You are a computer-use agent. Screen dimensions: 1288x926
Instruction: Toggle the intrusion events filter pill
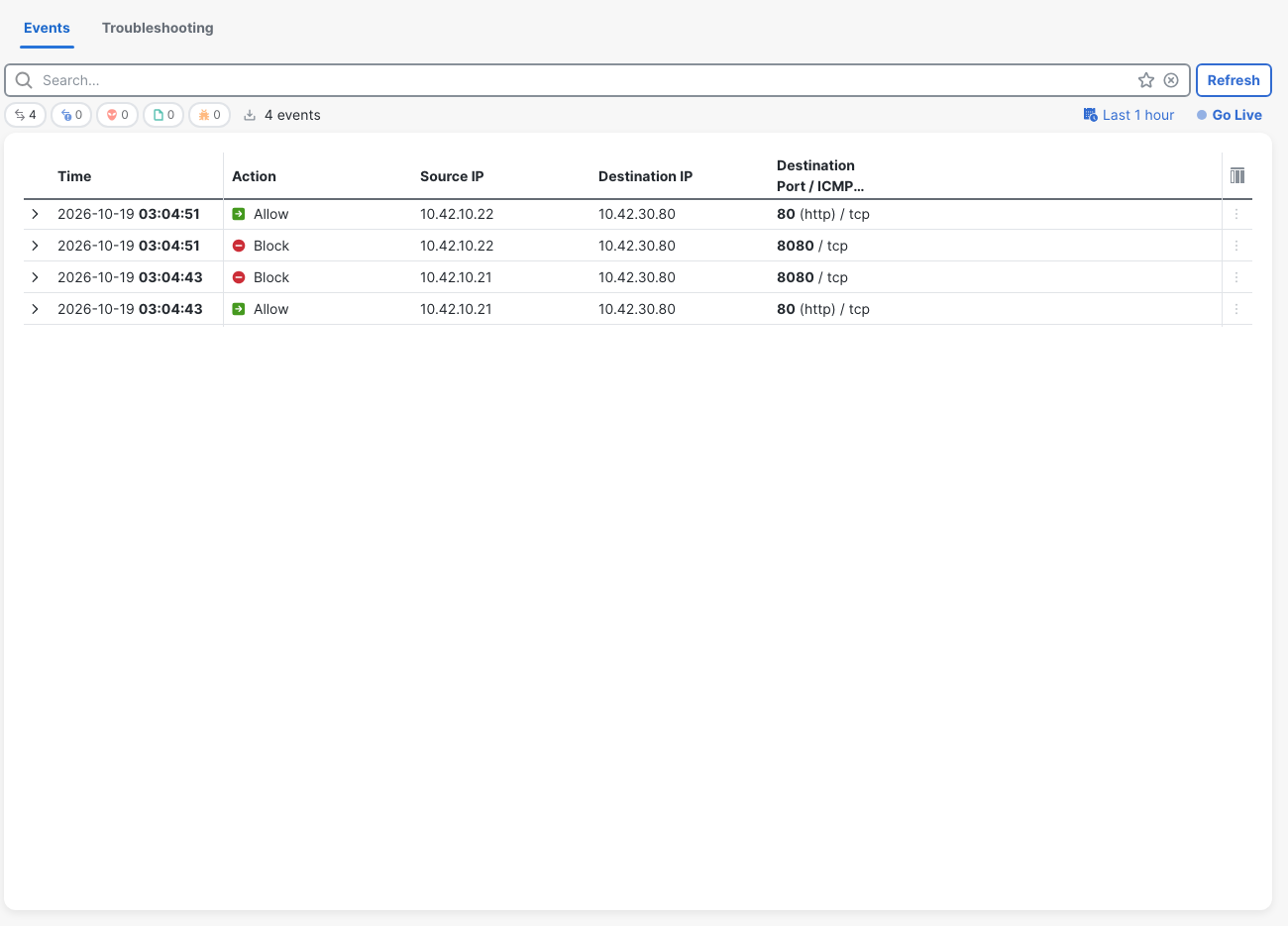117,115
